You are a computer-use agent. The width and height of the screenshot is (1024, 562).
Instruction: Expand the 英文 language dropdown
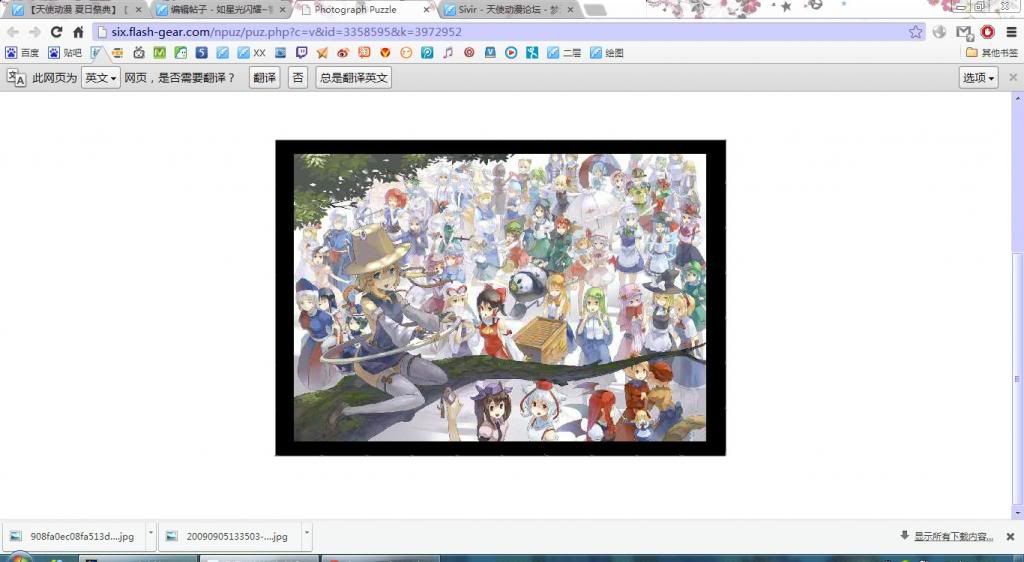click(x=100, y=78)
